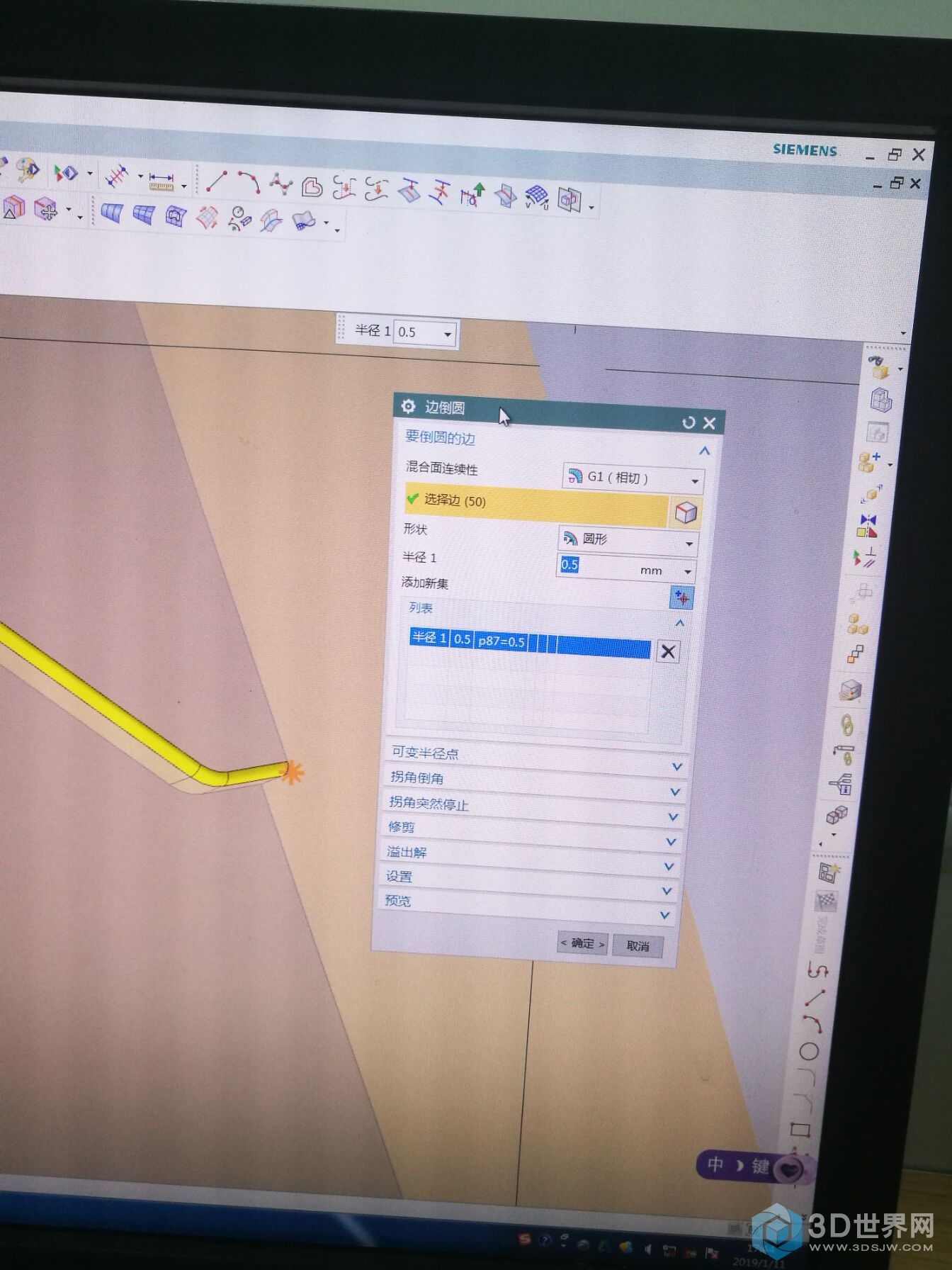Click the move object cube icon
Screen dimensions: 952x1270
tap(45, 208)
